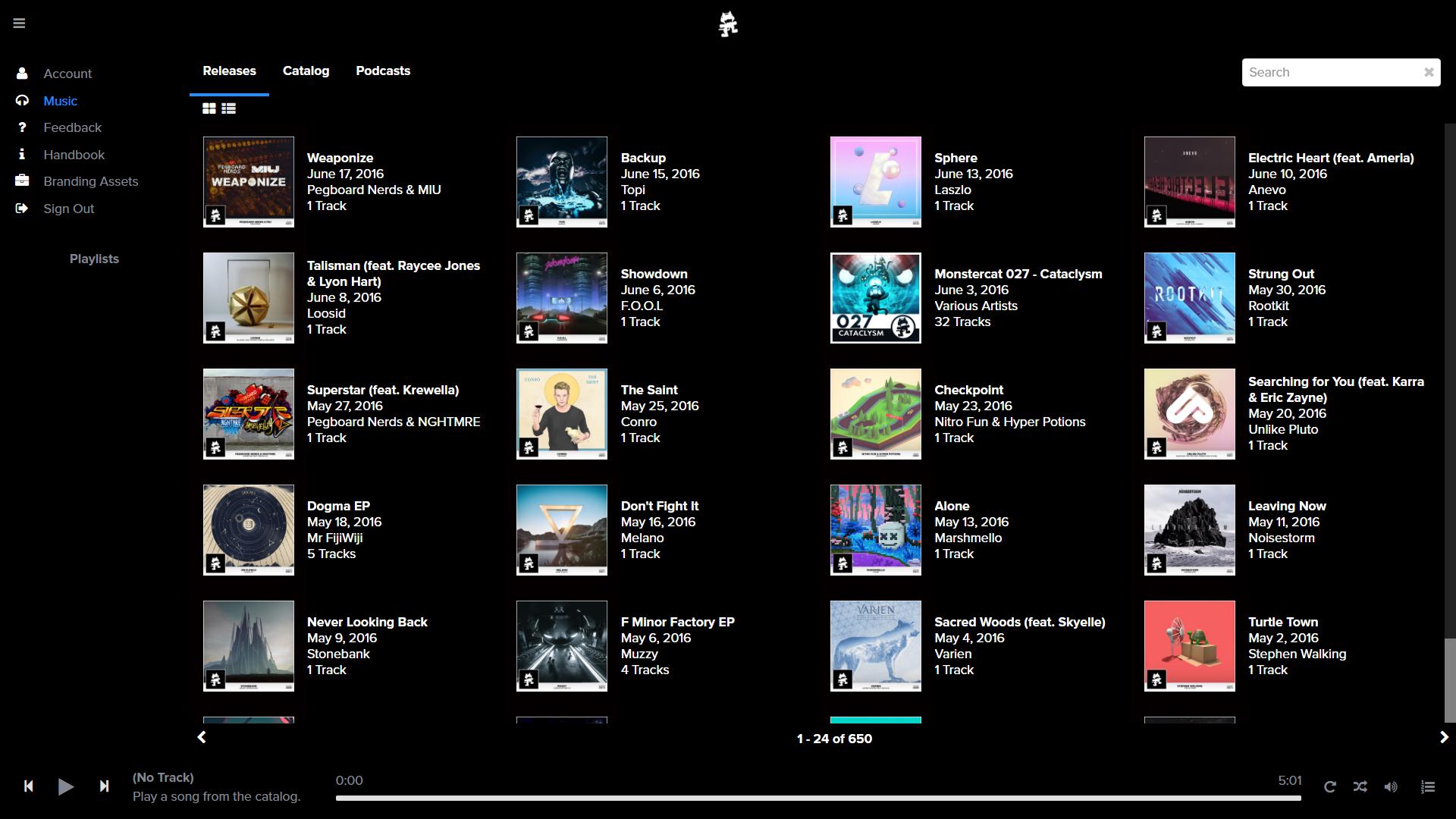The image size is (1456, 819).
Task: Open Leaving Now album cover
Action: (1190, 530)
